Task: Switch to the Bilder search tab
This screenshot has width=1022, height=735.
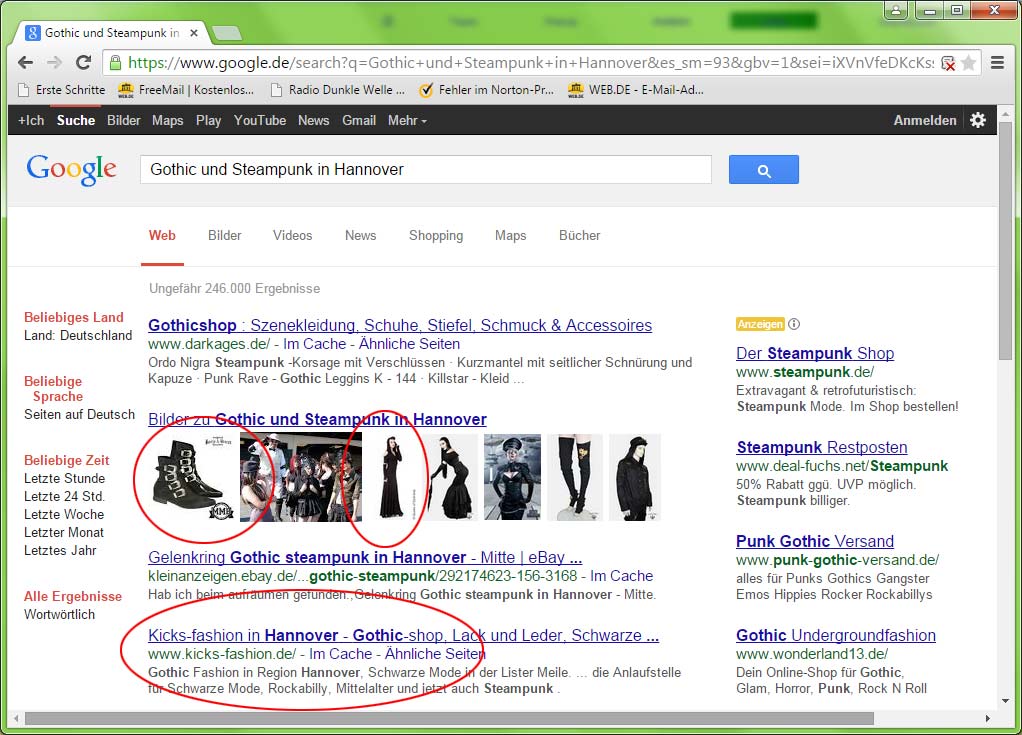Action: 225,236
